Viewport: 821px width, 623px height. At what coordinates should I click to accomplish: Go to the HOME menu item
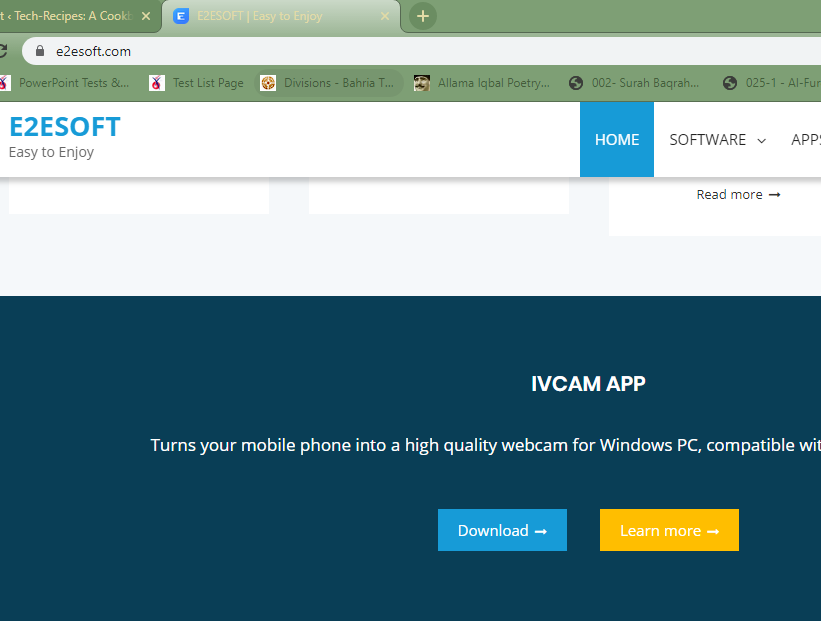617,139
